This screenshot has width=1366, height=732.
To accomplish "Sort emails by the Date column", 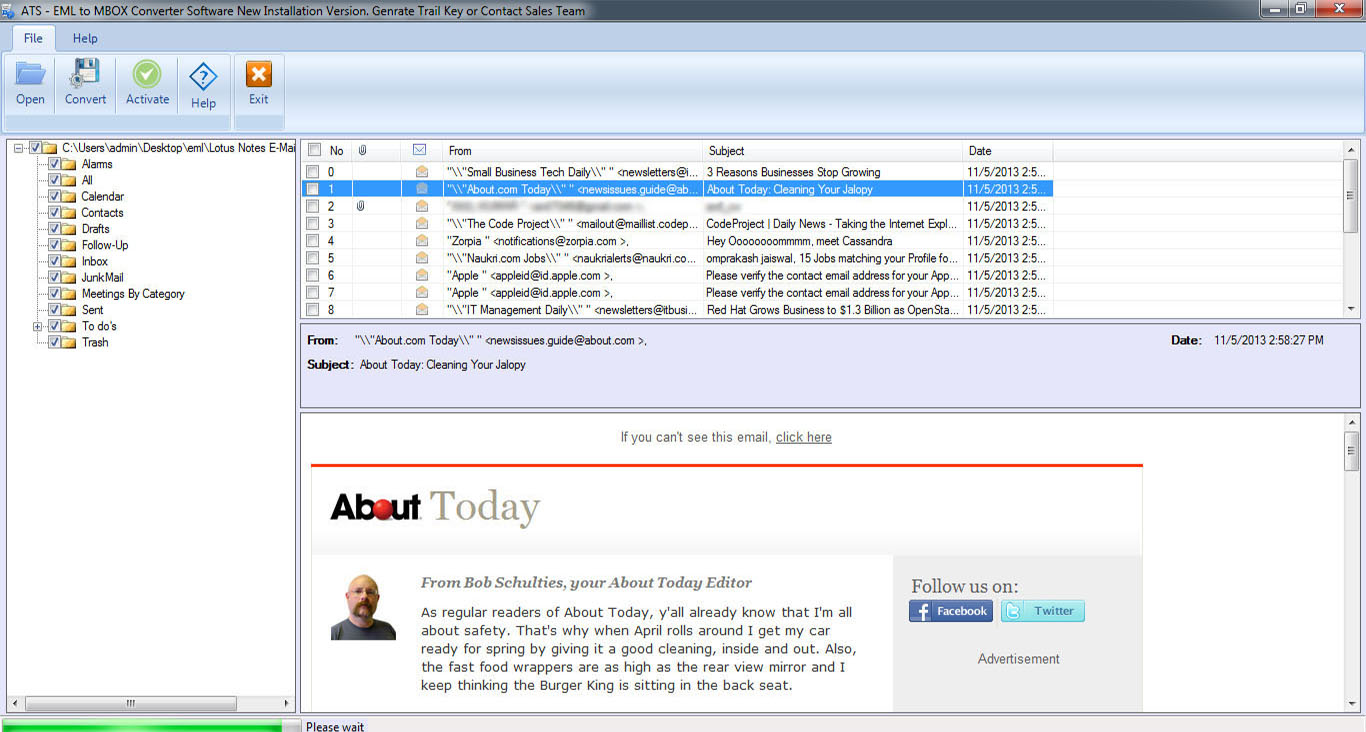I will 1008,150.
